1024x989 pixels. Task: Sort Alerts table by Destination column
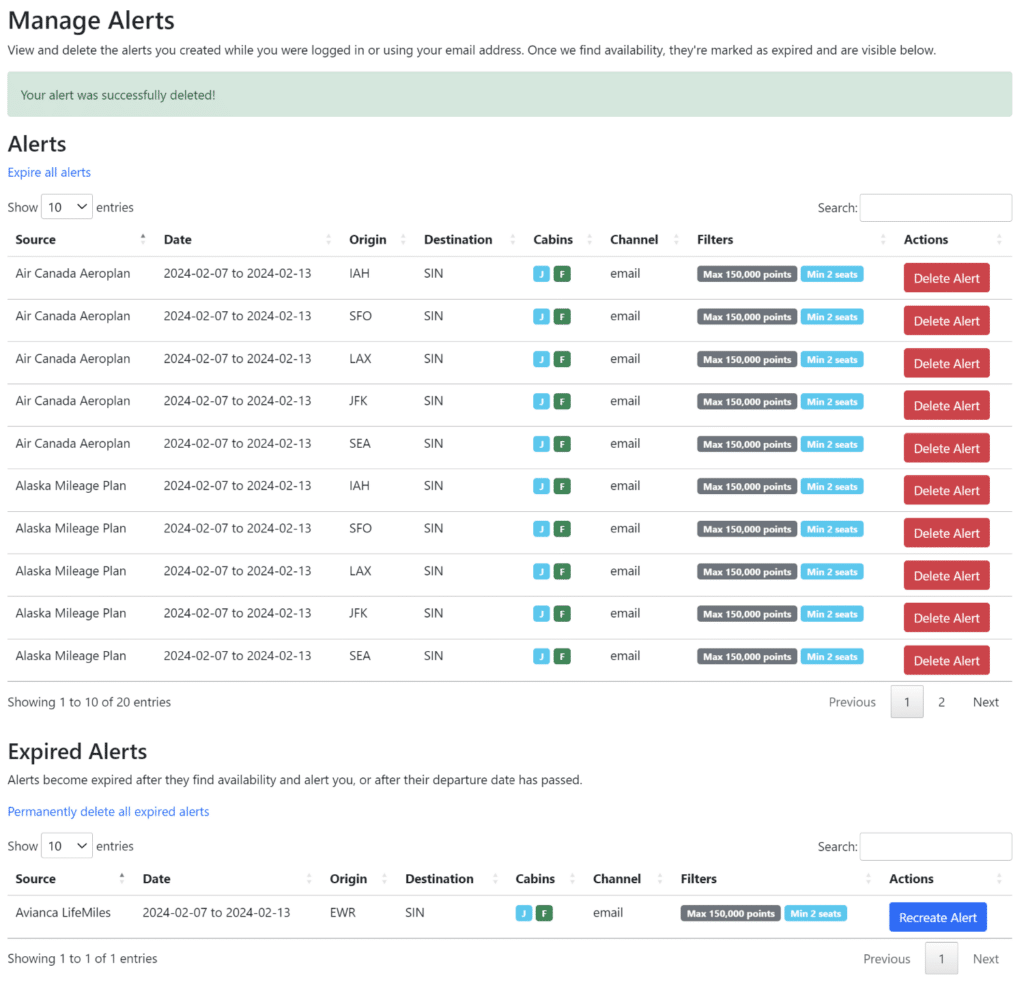[458, 240]
